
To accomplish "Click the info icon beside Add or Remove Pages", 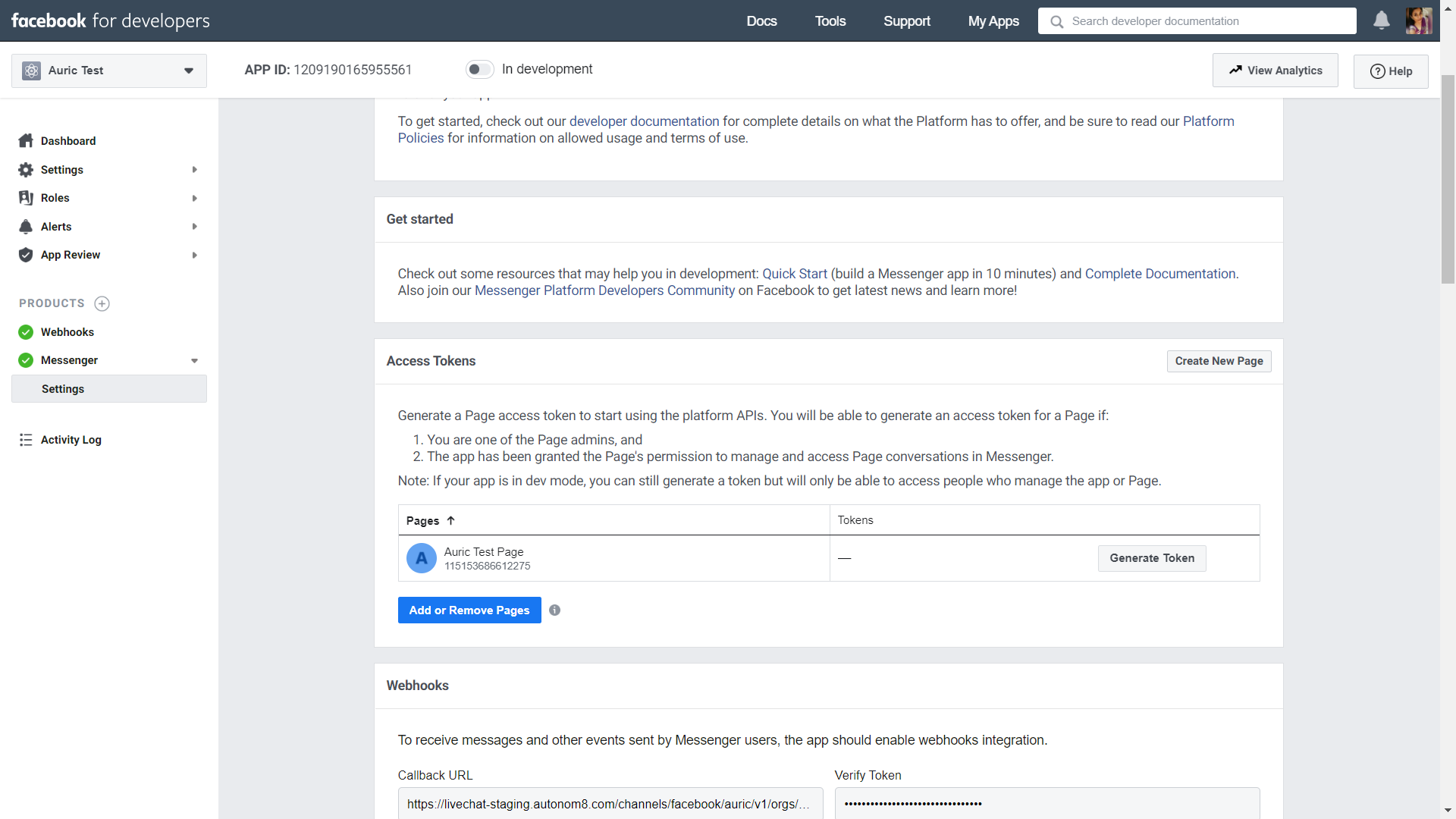I will pyautogui.click(x=554, y=610).
